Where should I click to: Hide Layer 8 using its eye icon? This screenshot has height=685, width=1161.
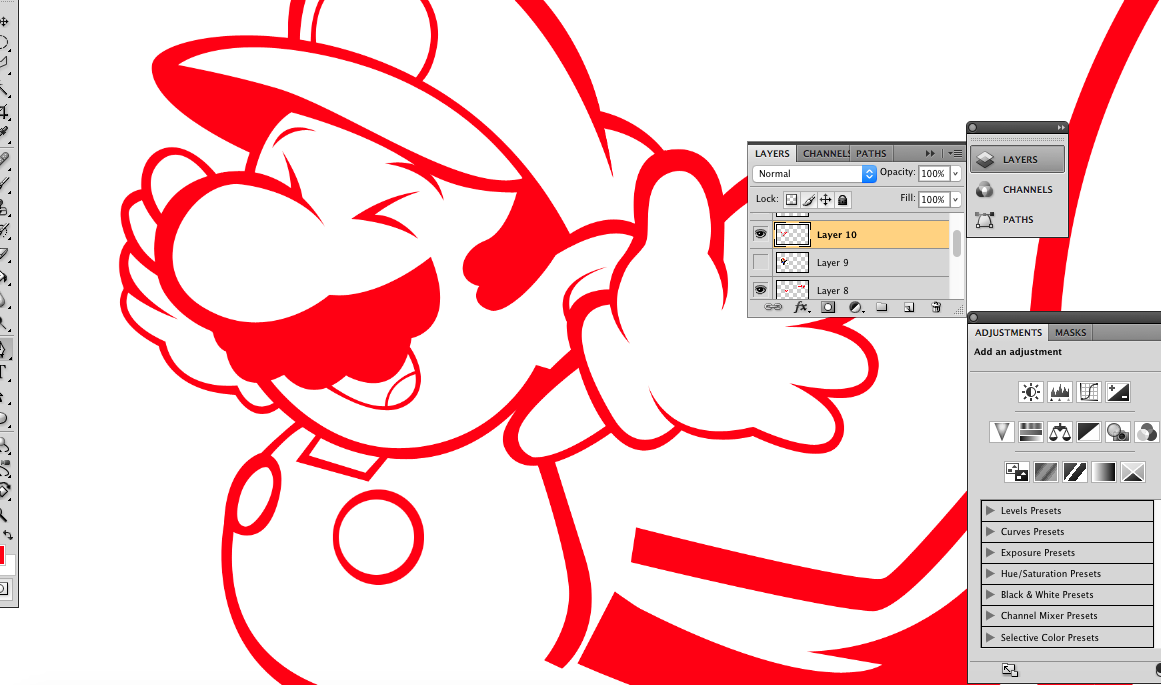point(760,290)
